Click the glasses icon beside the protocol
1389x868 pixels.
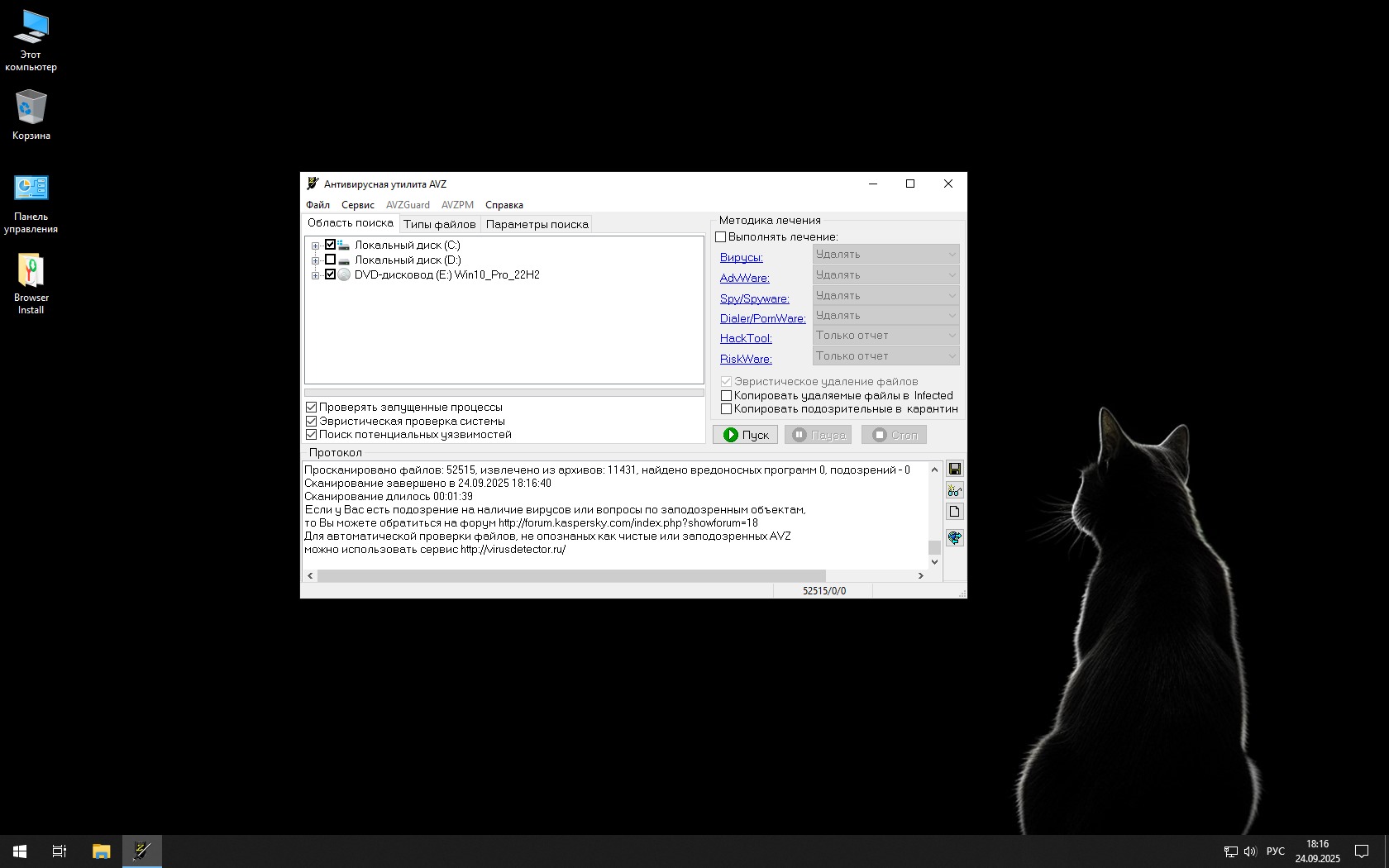pos(954,490)
